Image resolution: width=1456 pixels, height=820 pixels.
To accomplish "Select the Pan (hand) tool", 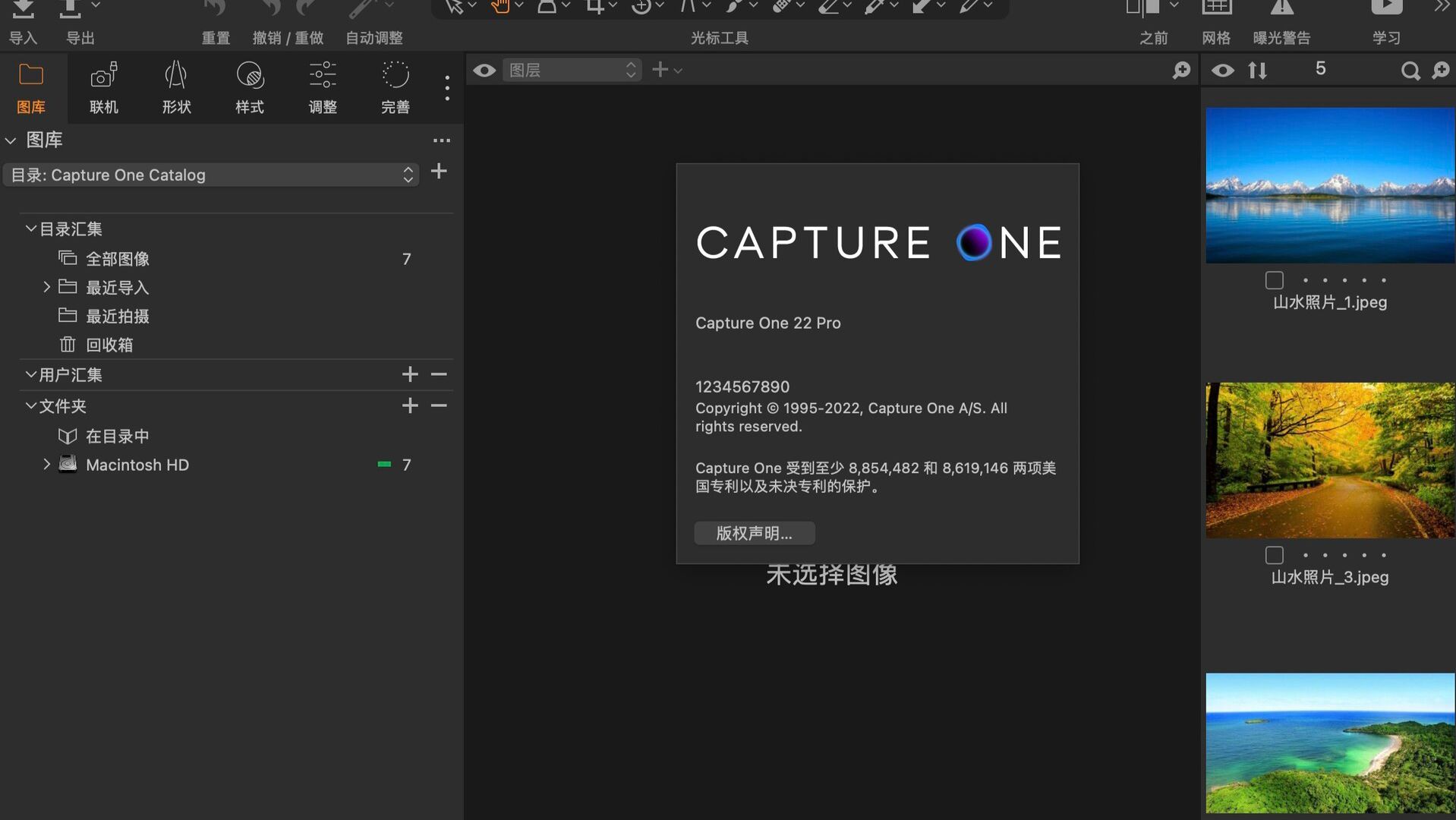I will 501,6.
